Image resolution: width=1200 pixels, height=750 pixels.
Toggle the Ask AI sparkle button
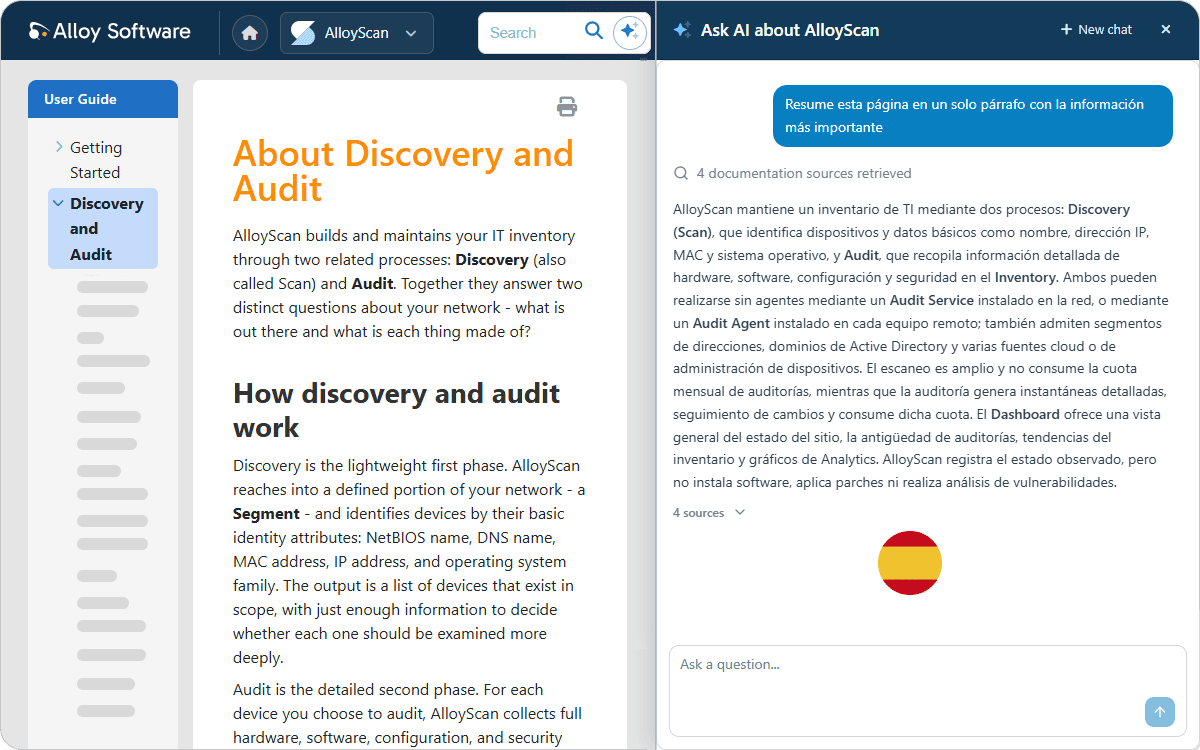(x=629, y=32)
